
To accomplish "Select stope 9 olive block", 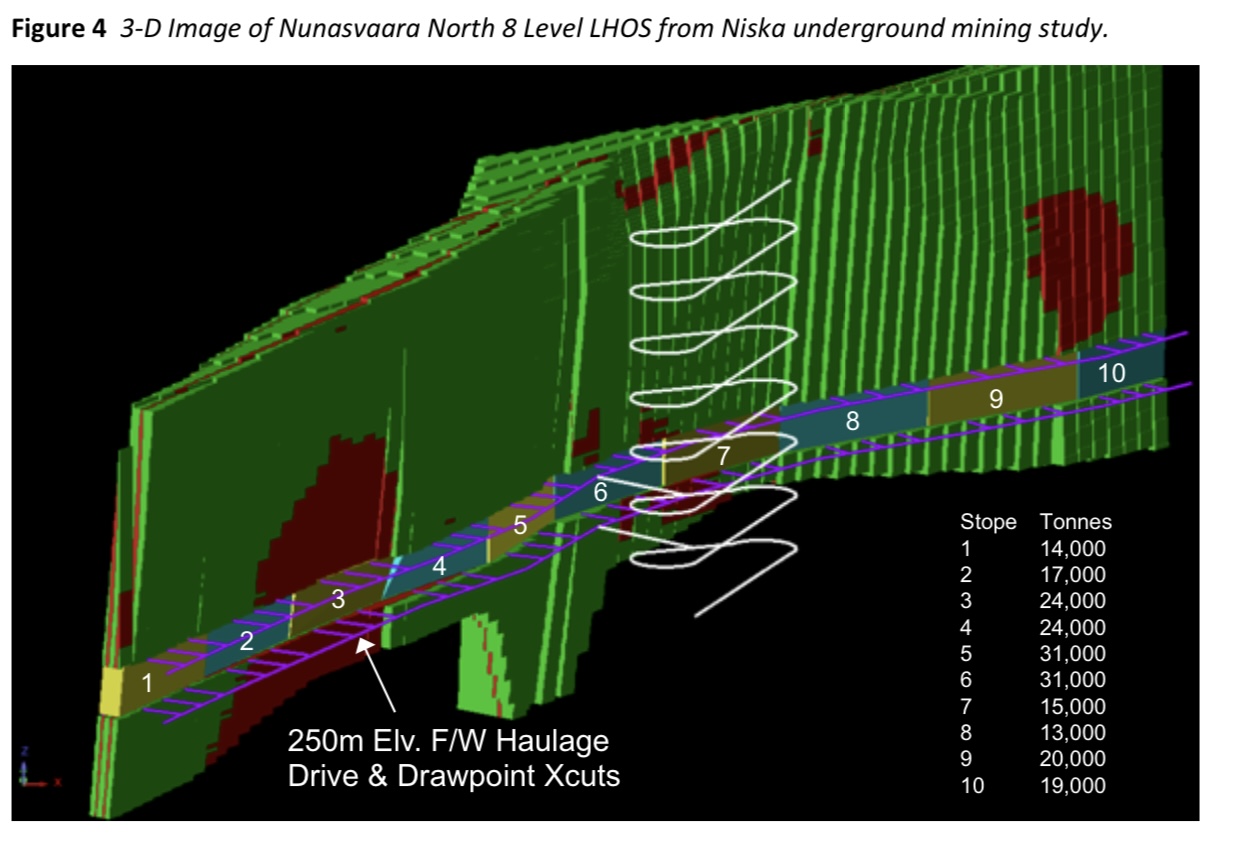I will click(994, 398).
